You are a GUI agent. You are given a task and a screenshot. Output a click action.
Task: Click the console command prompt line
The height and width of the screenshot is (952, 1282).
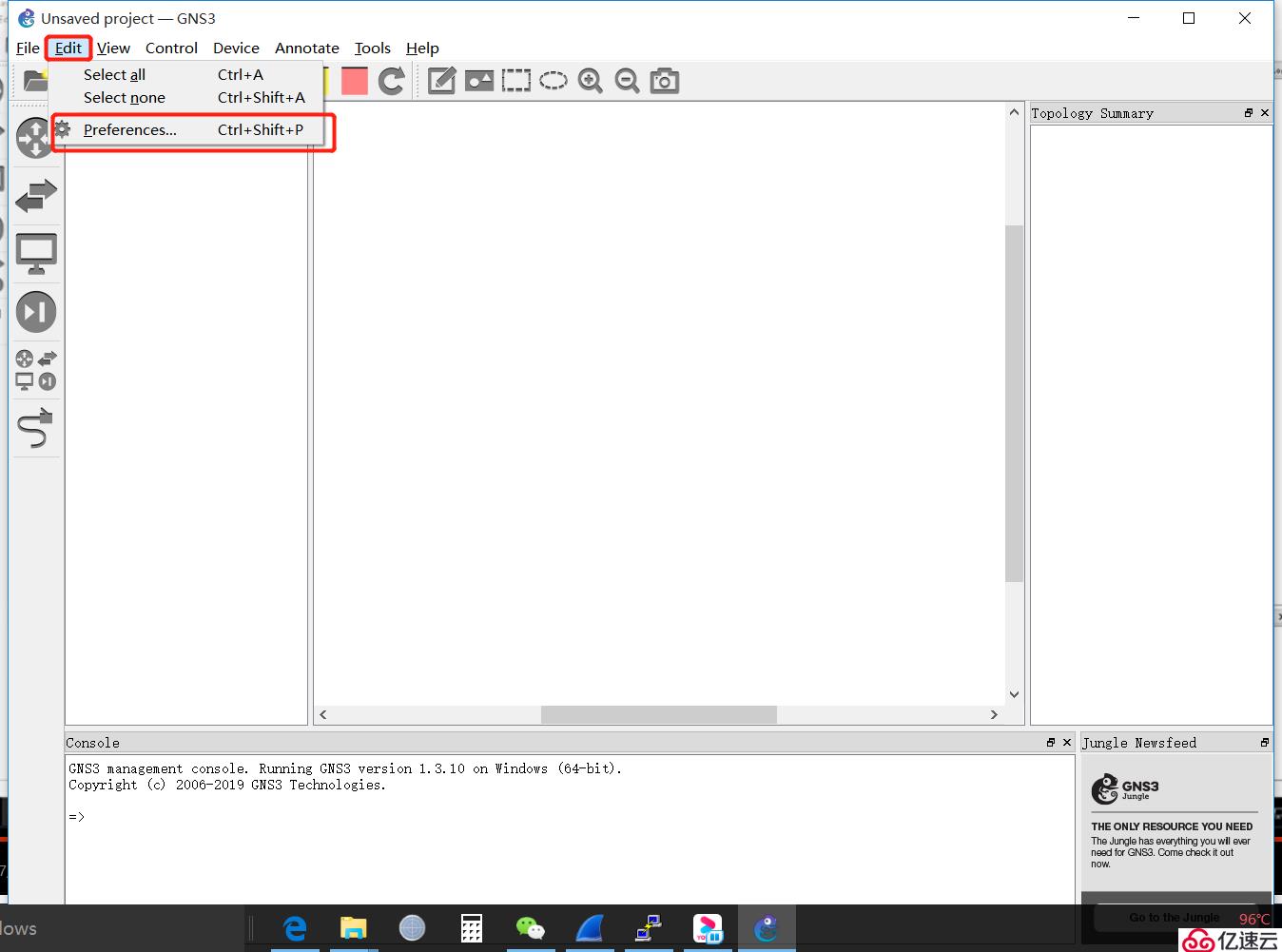pyautogui.click(x=77, y=817)
